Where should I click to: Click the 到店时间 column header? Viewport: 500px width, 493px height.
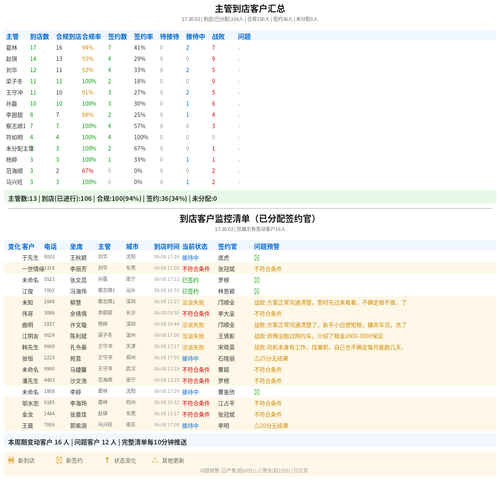(x=167, y=247)
